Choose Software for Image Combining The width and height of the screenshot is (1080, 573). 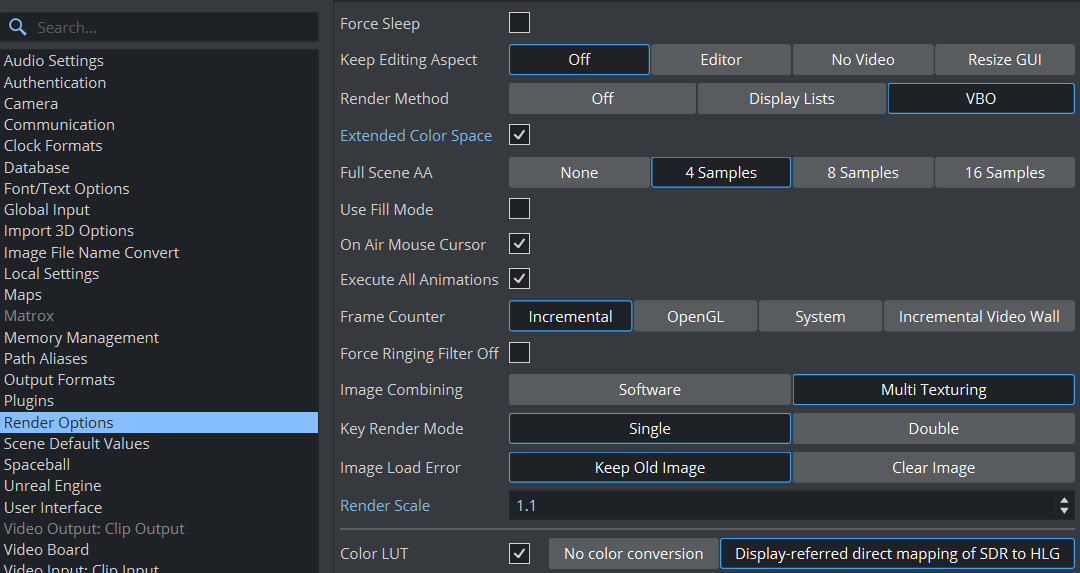[x=649, y=390]
